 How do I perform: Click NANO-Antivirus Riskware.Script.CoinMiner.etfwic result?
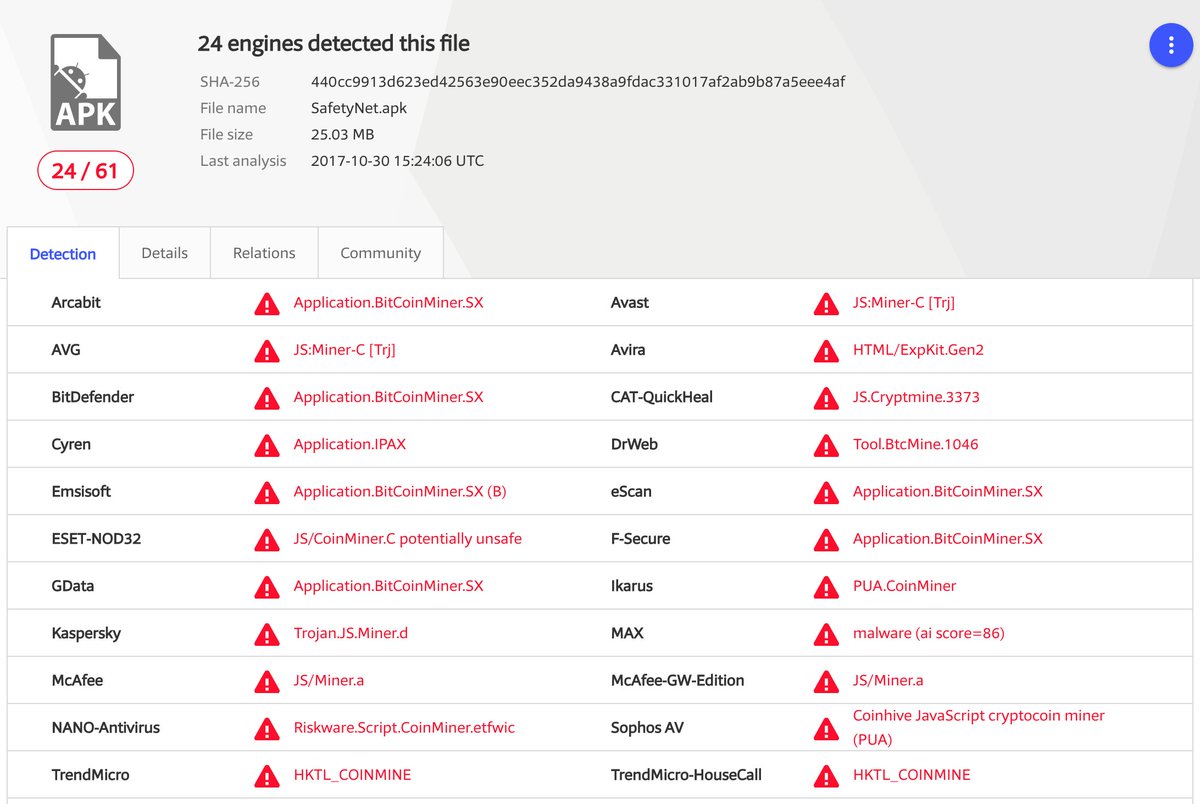(x=404, y=727)
